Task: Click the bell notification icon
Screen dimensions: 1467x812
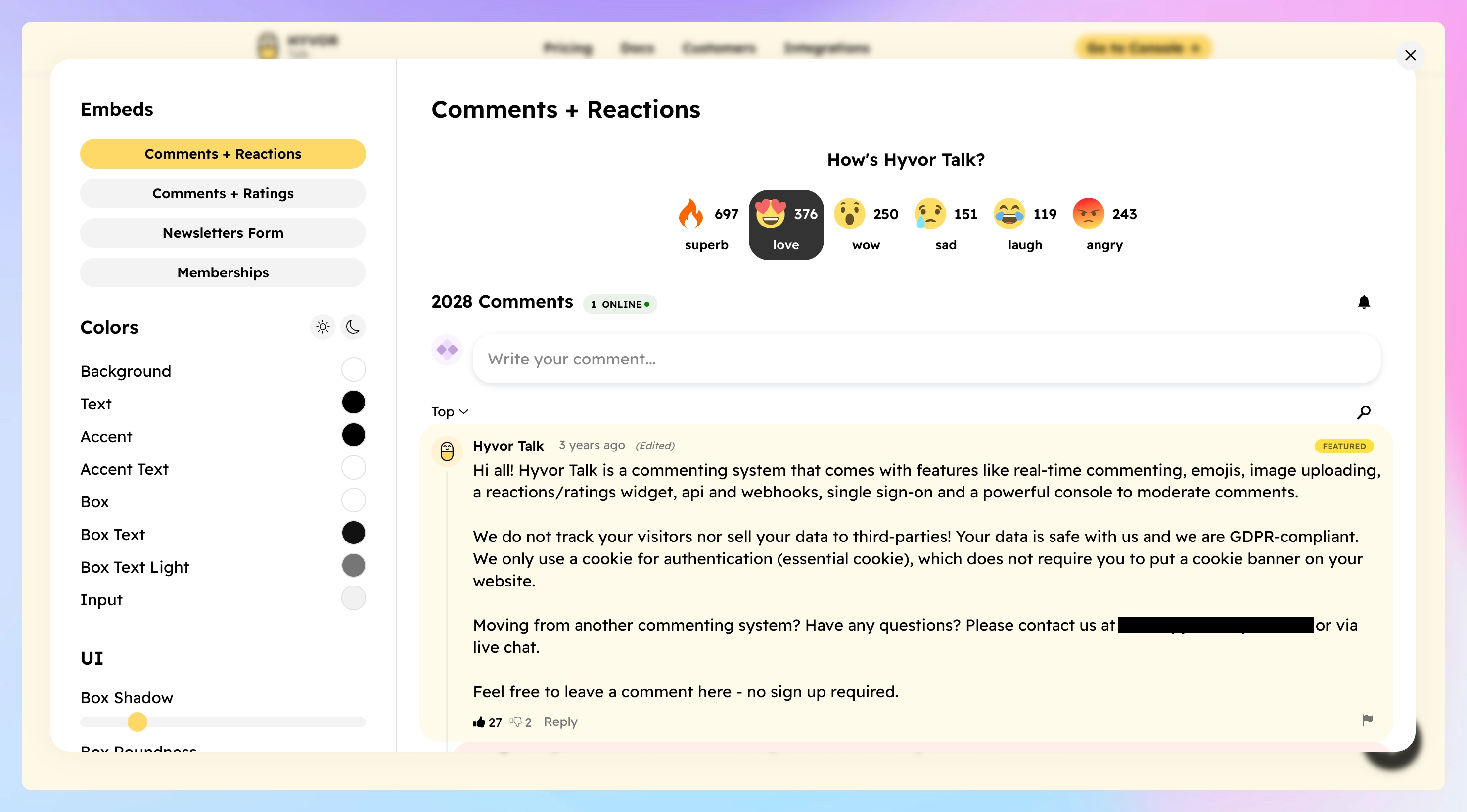Action: tap(1363, 302)
